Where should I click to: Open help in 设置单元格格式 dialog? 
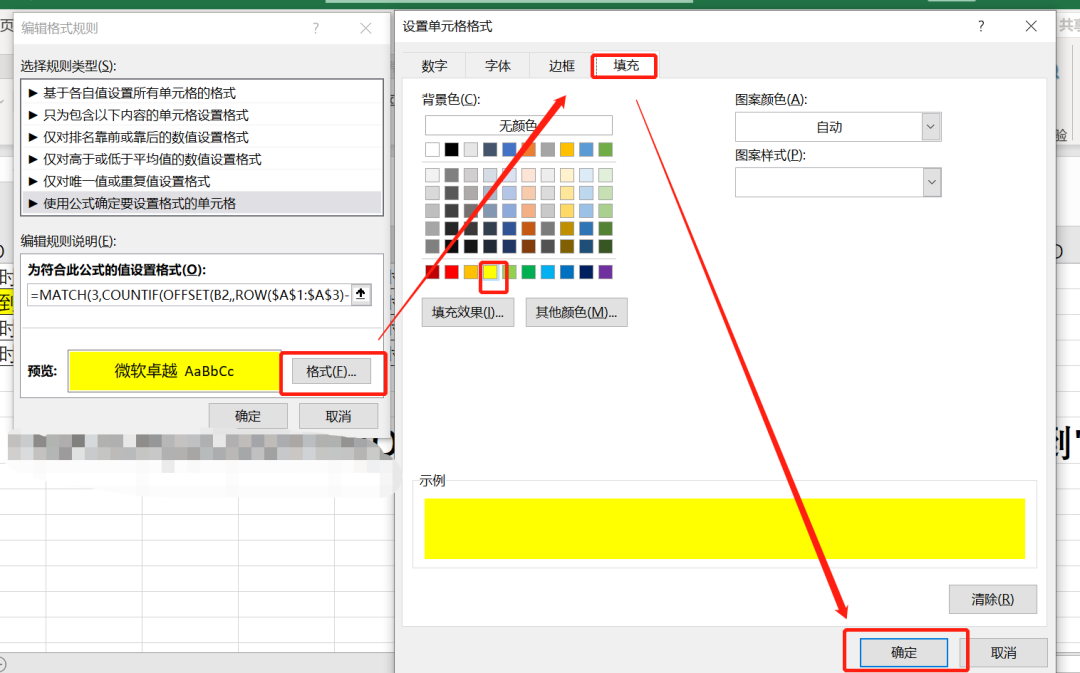click(x=981, y=26)
